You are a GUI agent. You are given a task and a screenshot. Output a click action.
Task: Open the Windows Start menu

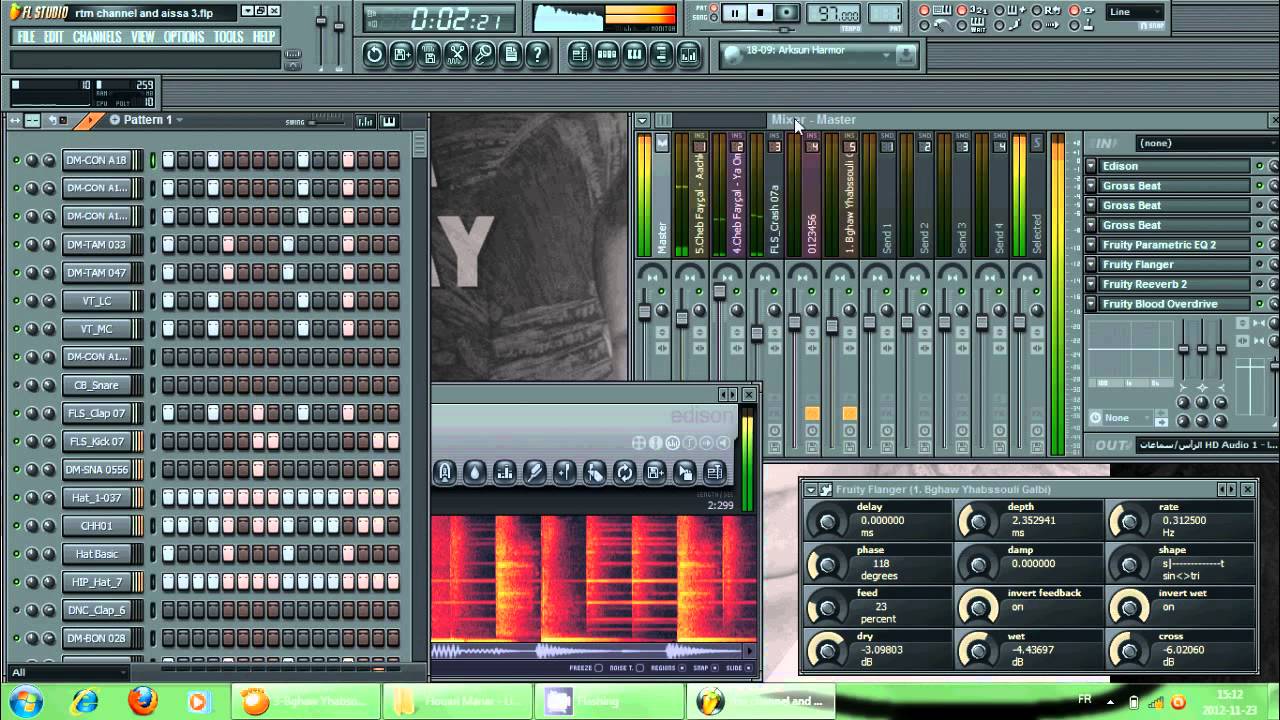coord(27,700)
